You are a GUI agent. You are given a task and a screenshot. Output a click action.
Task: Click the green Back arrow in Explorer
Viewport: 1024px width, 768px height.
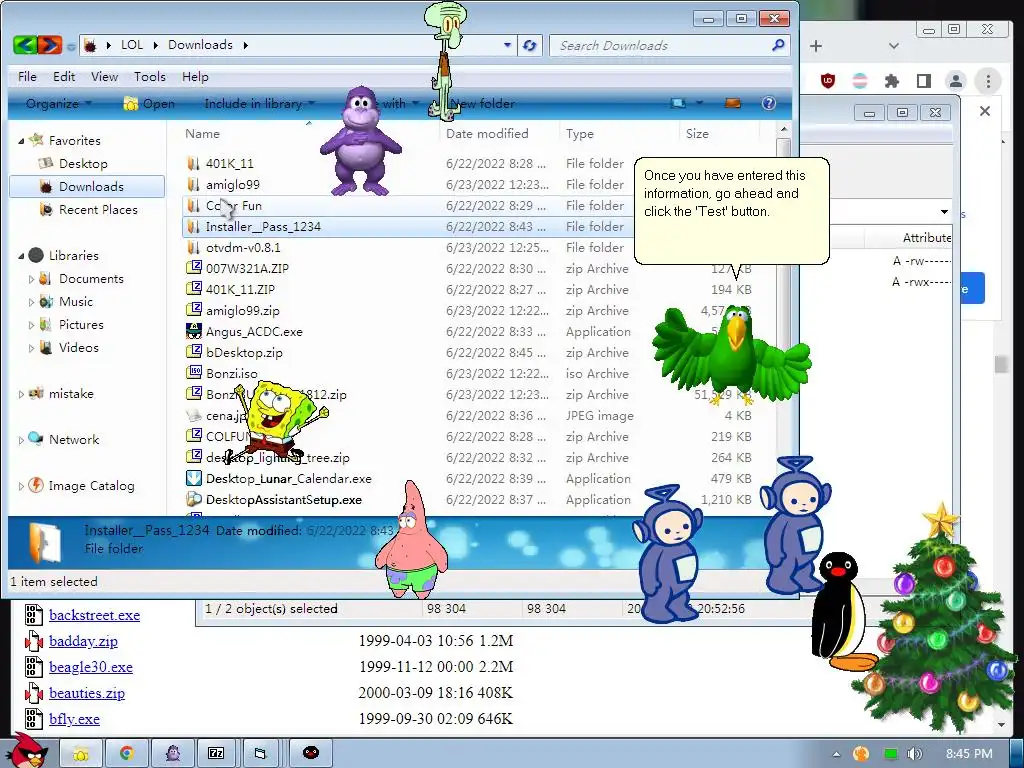click(24, 45)
